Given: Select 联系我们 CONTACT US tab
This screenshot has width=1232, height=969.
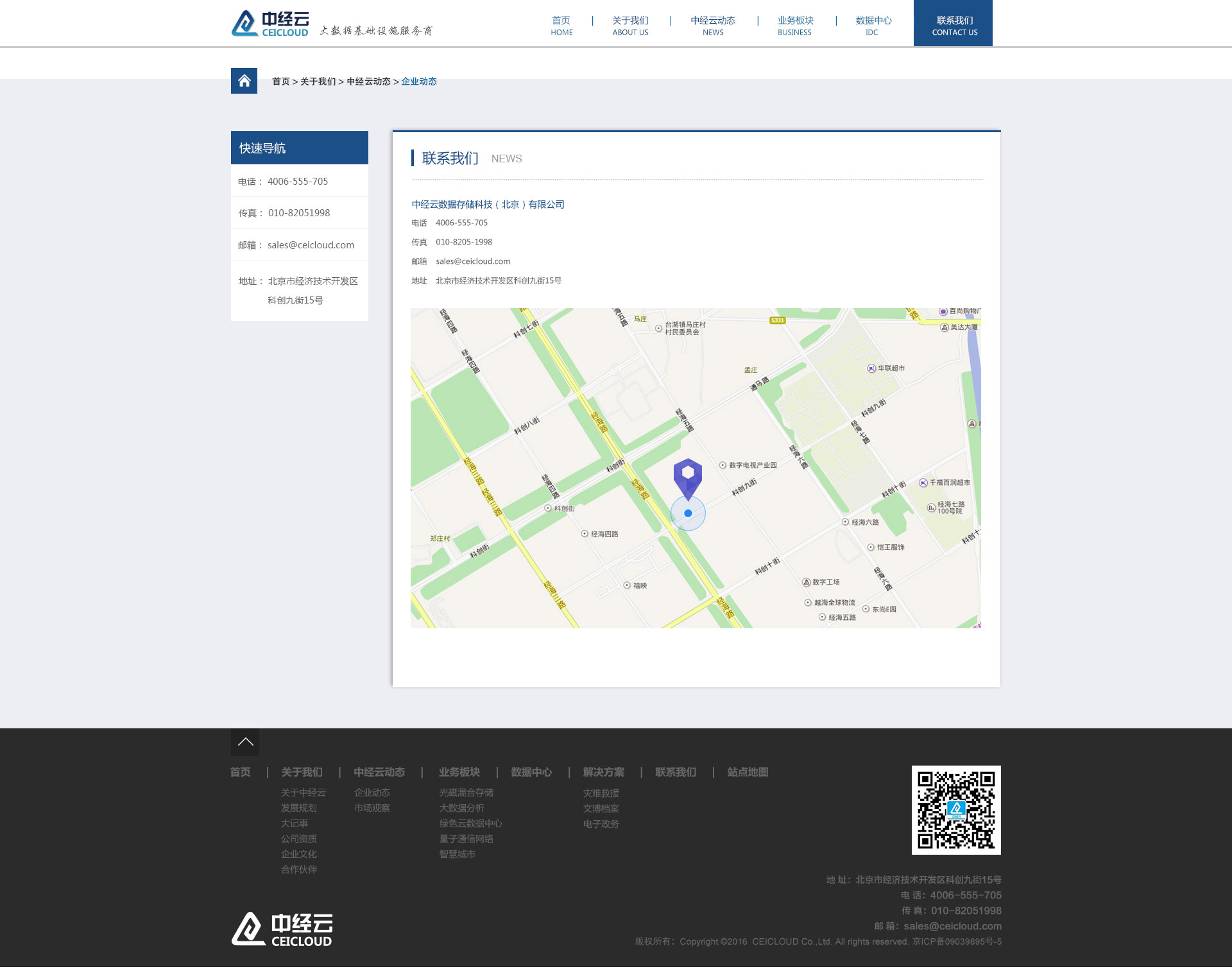Looking at the screenshot, I should (x=953, y=23).
